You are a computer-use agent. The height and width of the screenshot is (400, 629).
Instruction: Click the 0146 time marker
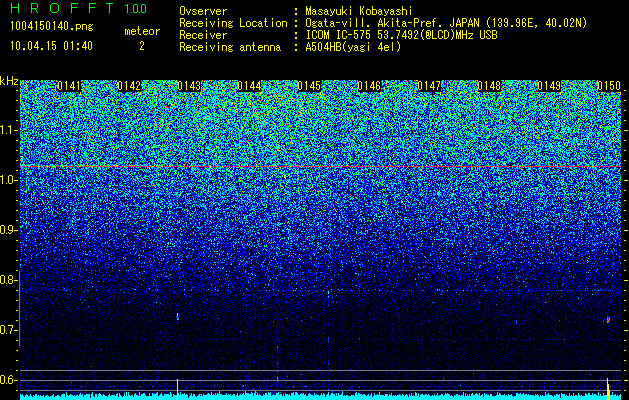(x=369, y=86)
